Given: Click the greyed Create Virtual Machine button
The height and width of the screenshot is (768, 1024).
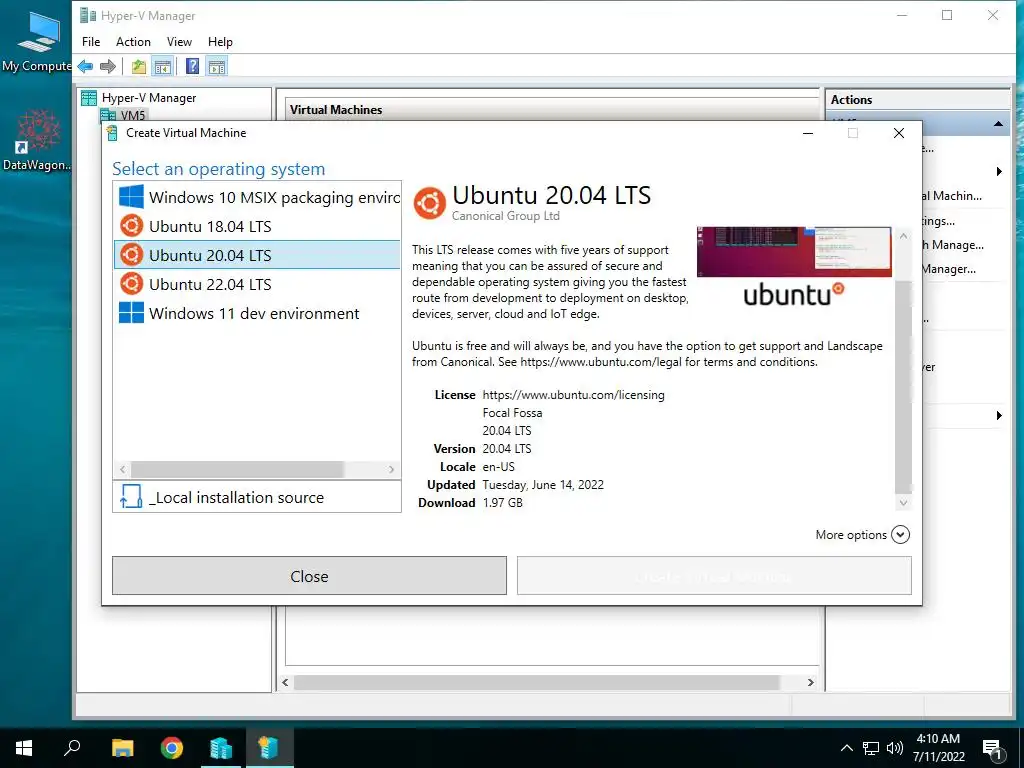Looking at the screenshot, I should [714, 576].
